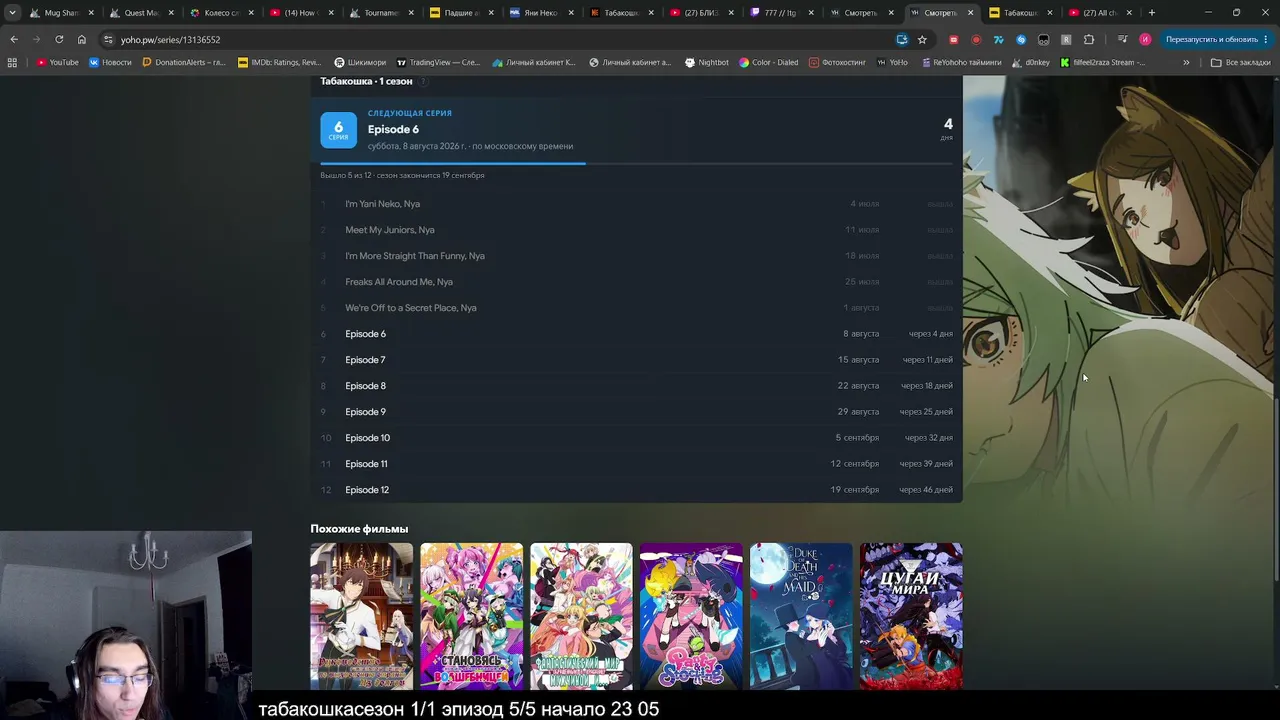Screen dimensions: 1280x720
Task: Click the 'Episode 9' row
Action: [x=636, y=412]
